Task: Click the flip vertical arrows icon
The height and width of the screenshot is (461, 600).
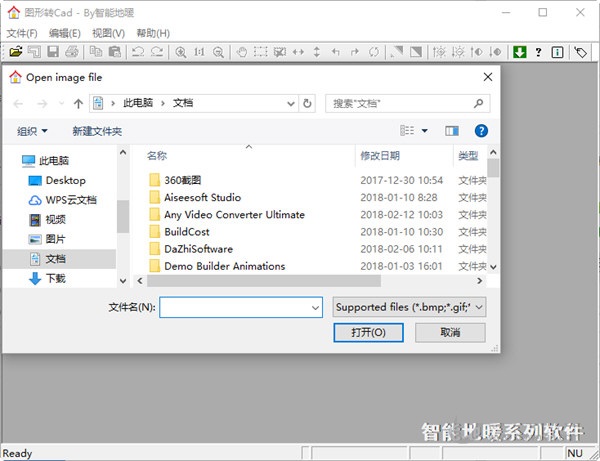Action: (x=316, y=52)
